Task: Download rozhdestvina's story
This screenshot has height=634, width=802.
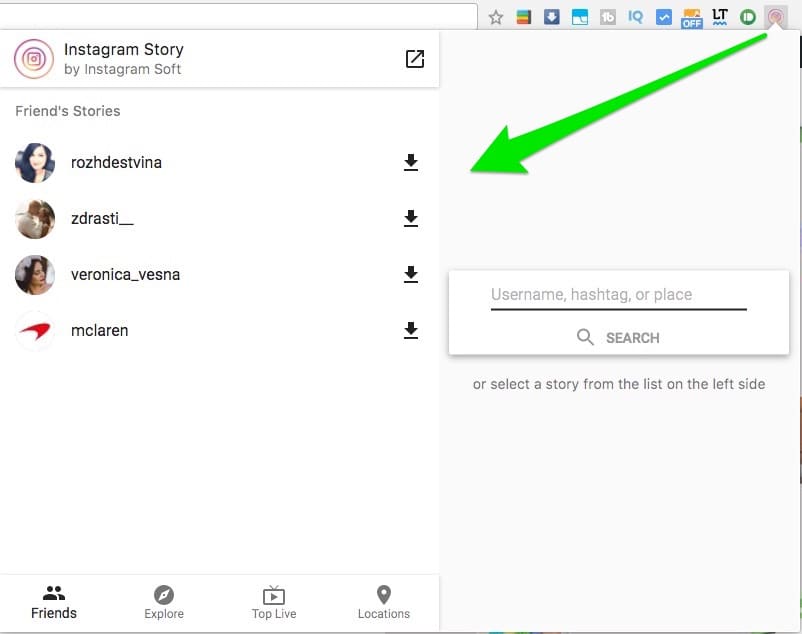Action: click(411, 162)
